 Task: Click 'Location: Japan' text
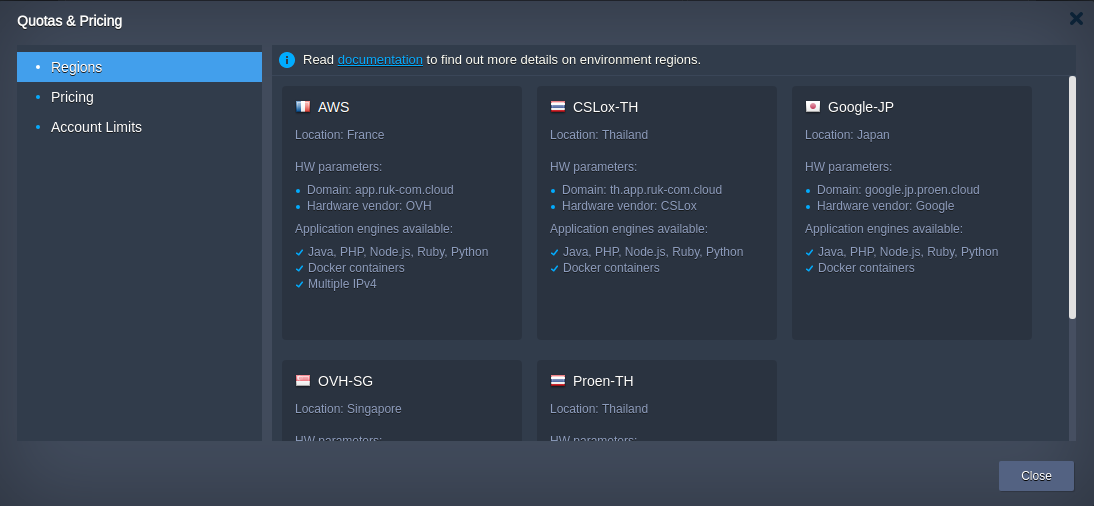coord(847,135)
